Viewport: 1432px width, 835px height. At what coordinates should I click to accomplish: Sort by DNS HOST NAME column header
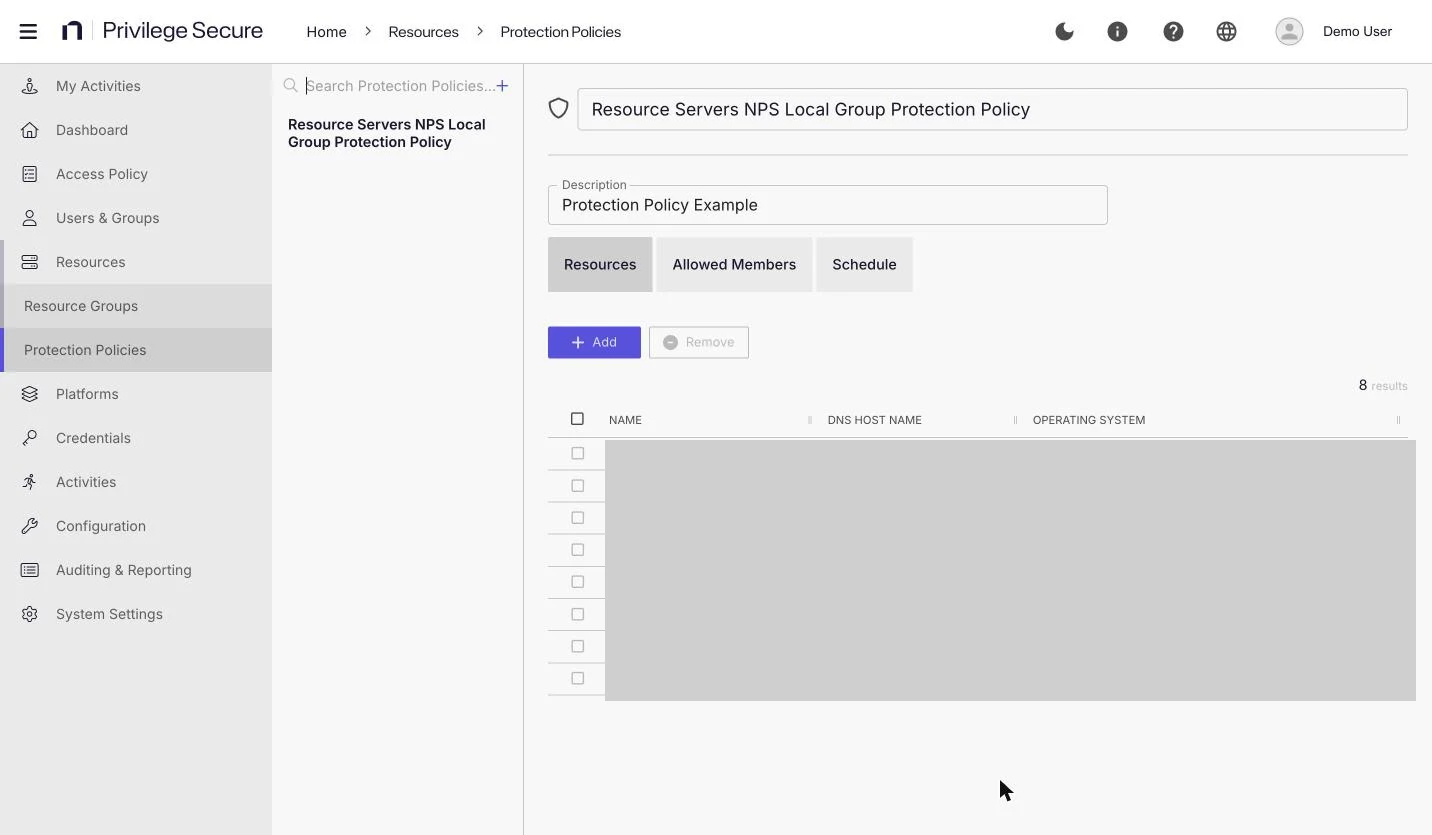point(874,420)
